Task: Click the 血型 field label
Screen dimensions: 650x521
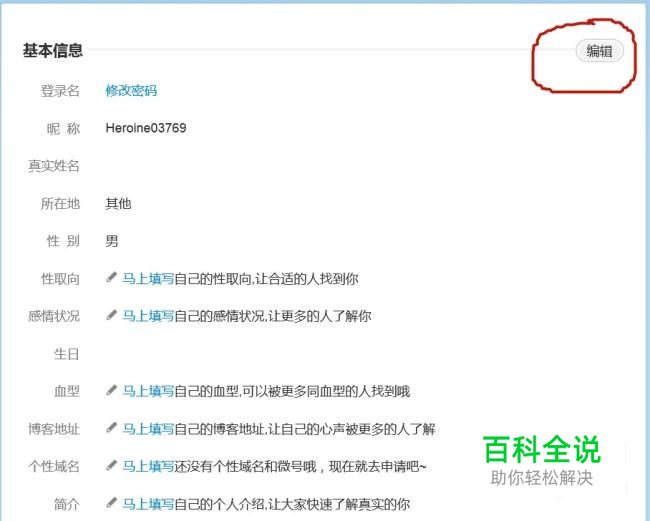Action: click(66, 391)
